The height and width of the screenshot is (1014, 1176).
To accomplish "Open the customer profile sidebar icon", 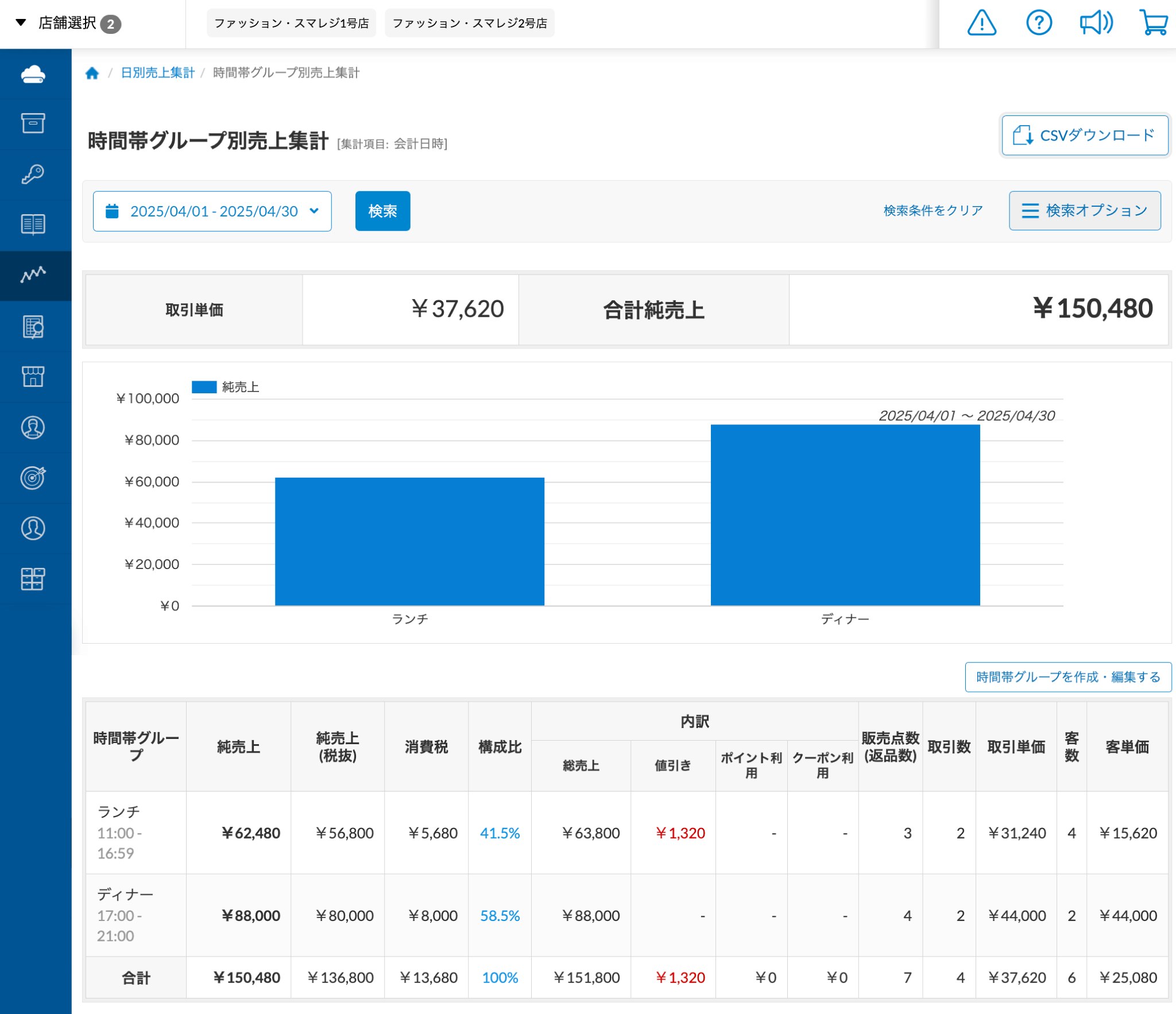I will point(33,428).
